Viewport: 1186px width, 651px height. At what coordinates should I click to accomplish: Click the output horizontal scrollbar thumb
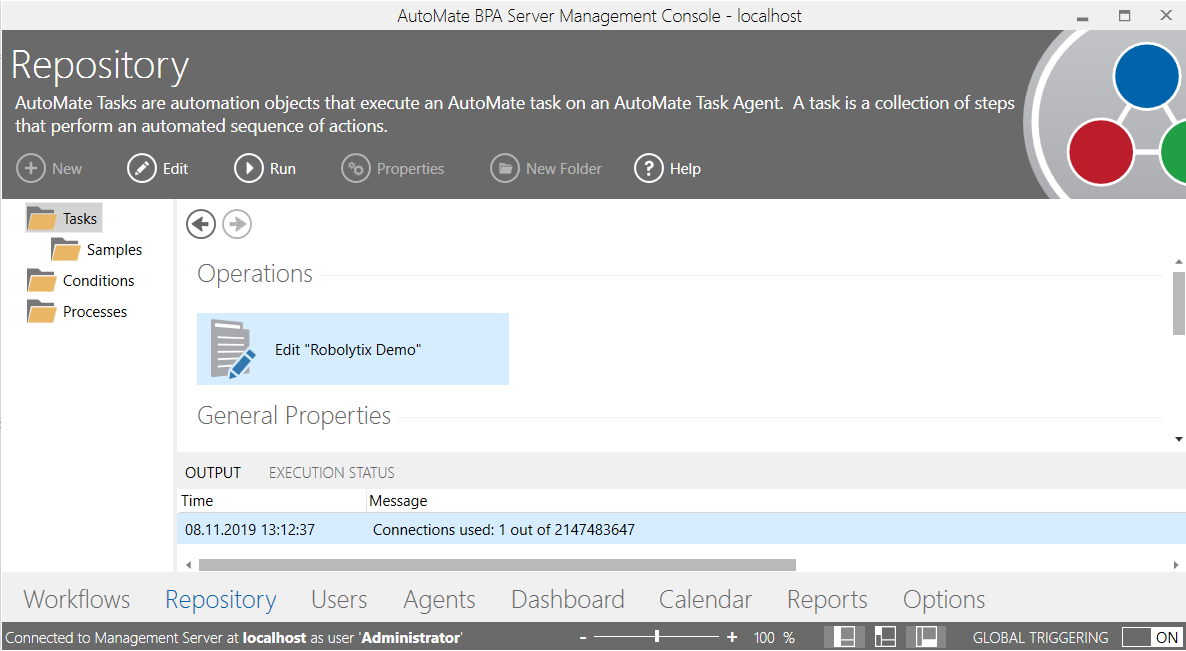[497, 565]
